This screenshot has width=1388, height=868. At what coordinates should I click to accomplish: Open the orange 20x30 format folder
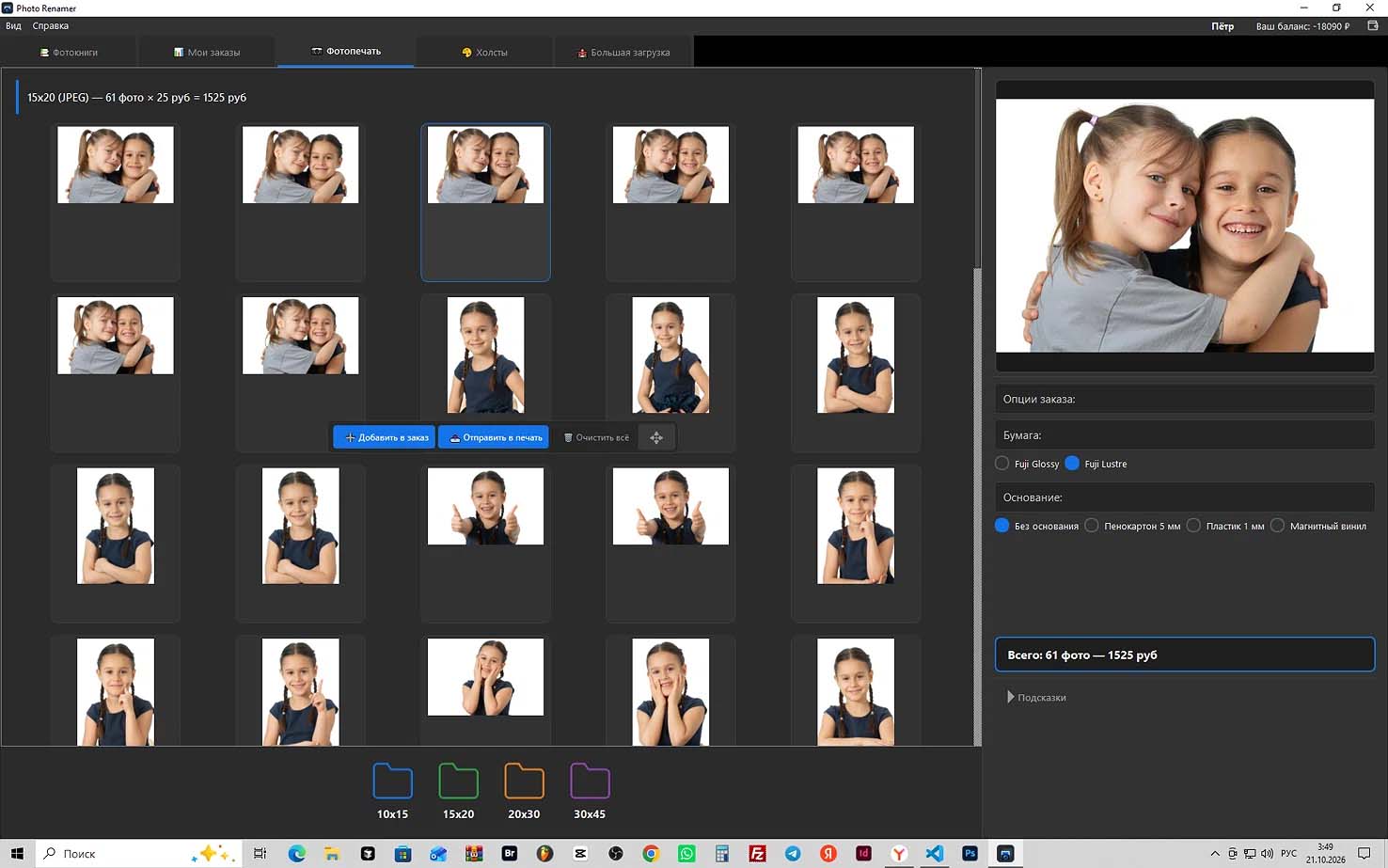tap(524, 781)
